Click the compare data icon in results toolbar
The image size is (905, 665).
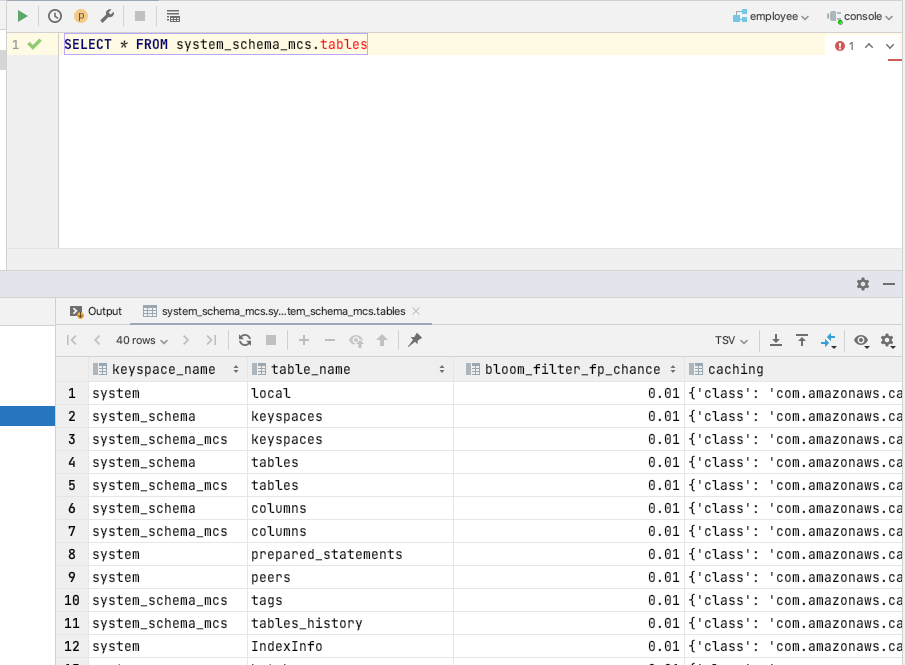(828, 341)
